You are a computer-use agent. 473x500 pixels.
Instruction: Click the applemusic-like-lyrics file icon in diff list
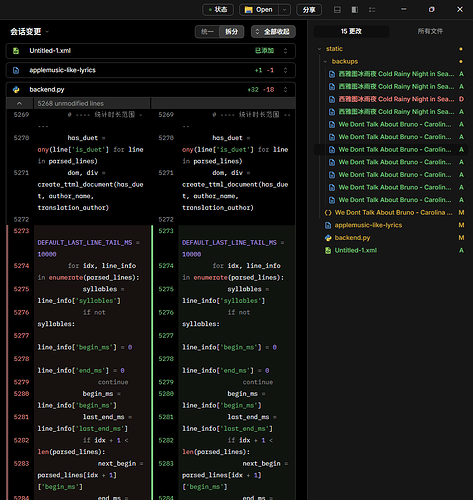[16, 70]
